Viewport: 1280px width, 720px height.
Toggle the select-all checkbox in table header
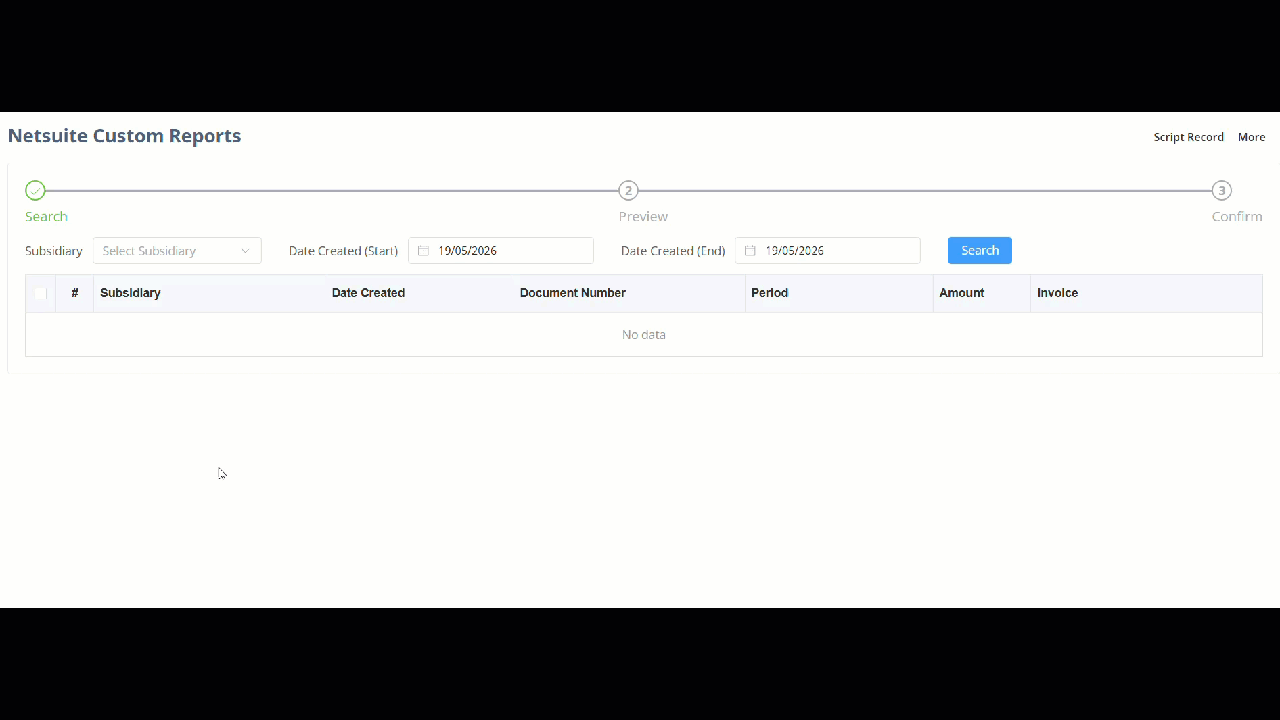[x=40, y=293]
